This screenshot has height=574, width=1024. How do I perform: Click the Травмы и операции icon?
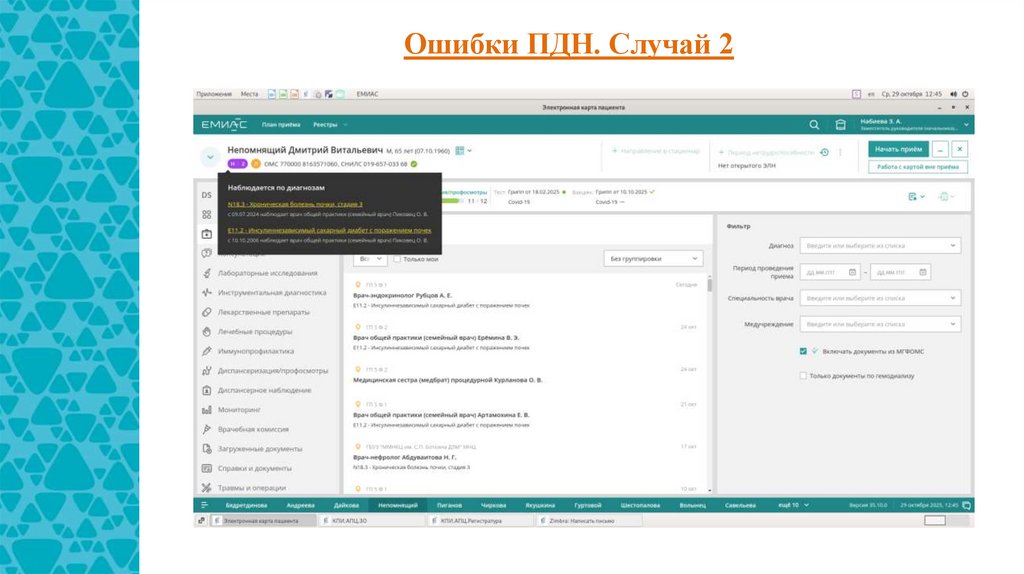click(x=206, y=488)
